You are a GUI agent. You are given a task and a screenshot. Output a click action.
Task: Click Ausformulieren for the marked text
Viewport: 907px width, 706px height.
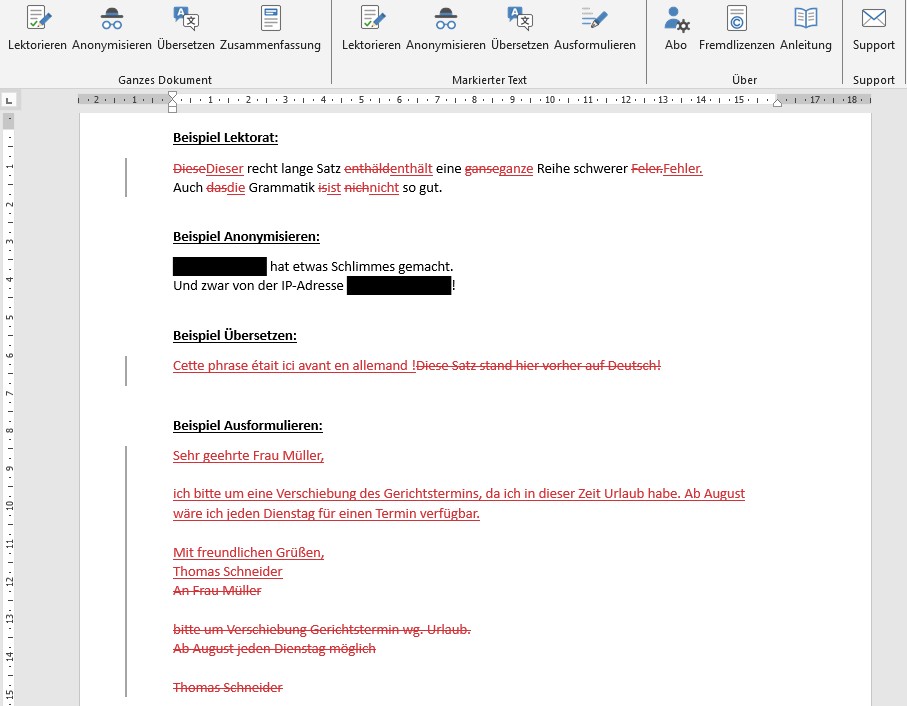click(x=595, y=28)
